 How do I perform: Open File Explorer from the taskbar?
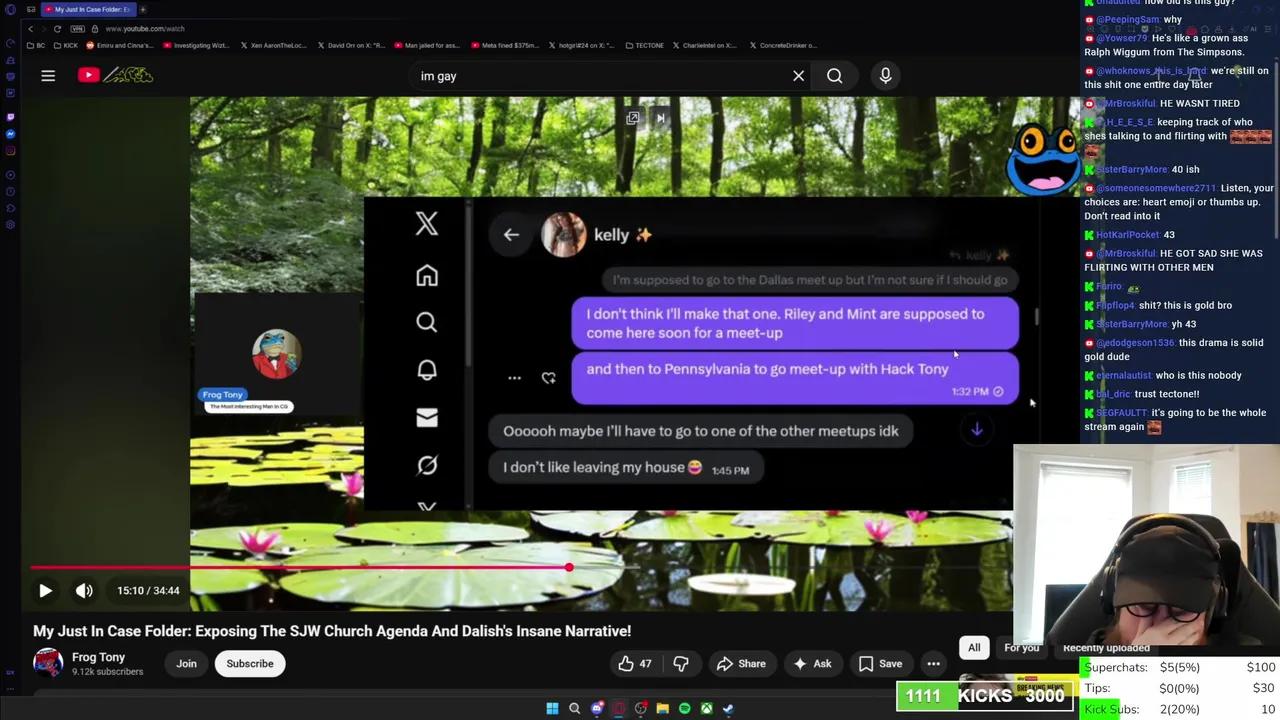[662, 709]
